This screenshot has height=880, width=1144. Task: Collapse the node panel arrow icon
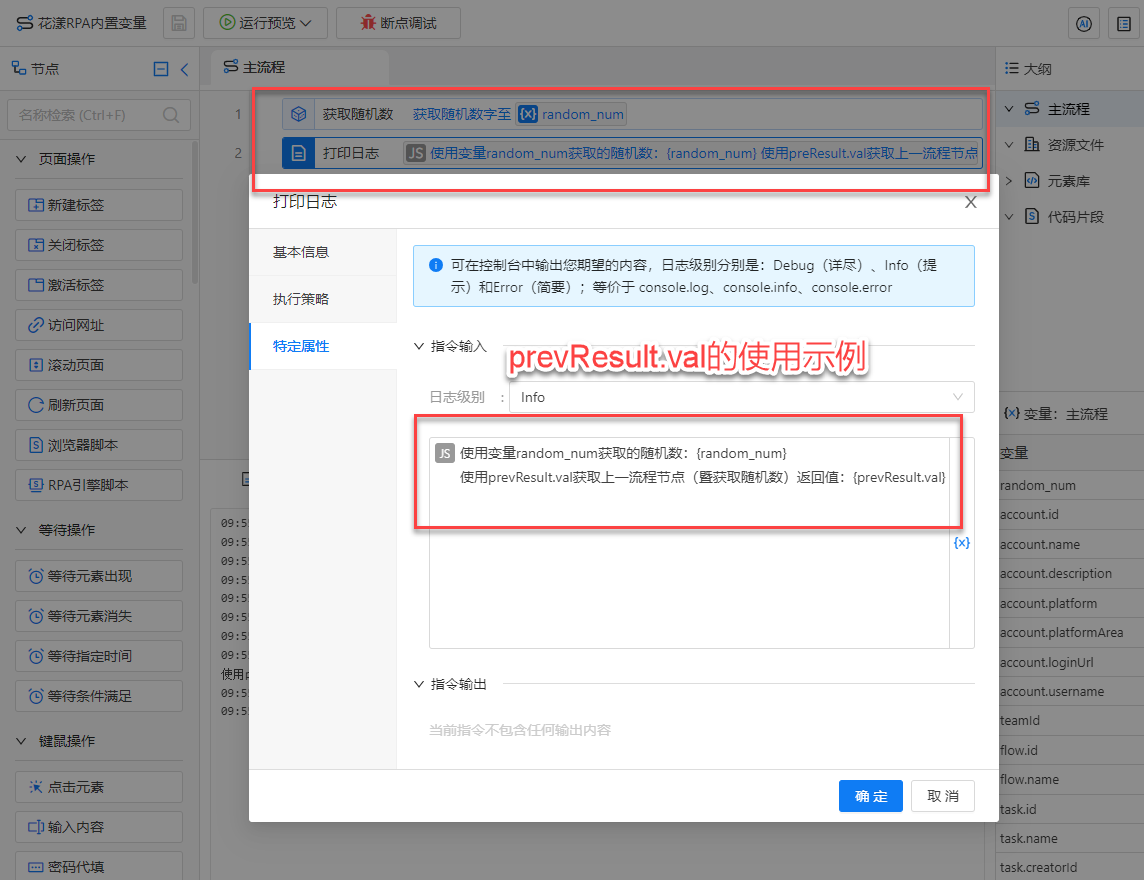point(184,69)
